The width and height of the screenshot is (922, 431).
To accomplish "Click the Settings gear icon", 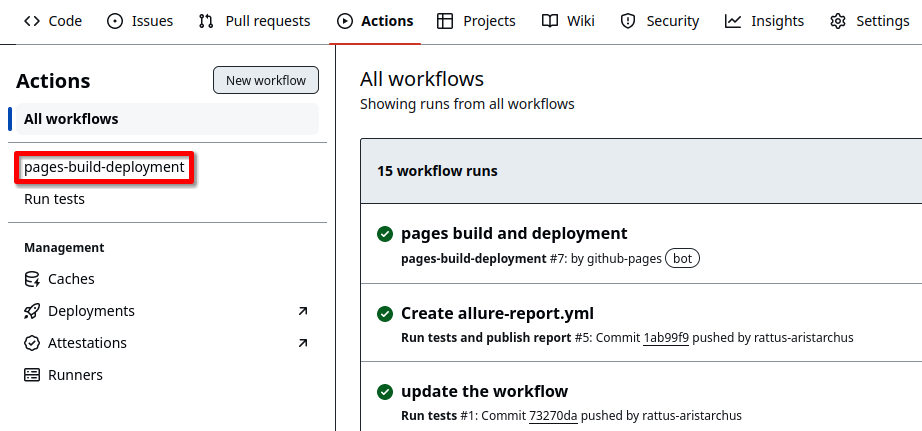I will [838, 21].
